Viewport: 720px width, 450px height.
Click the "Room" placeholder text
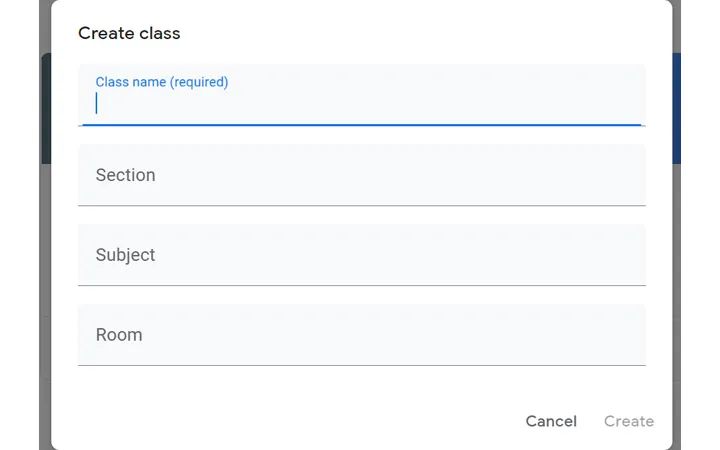[x=119, y=335]
